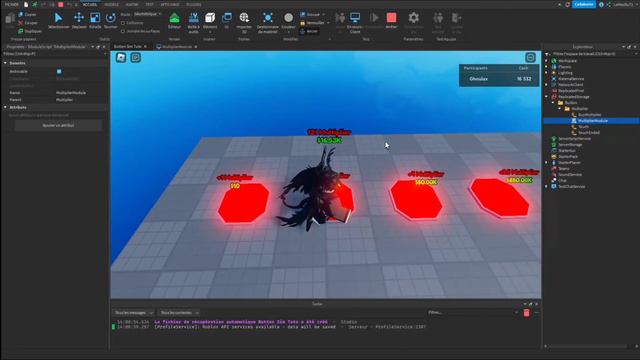Image resolution: width=640 pixels, height=360 pixels.
Task: Toggle the Joindre les surfaces checkbox
Action: (x=123, y=31)
